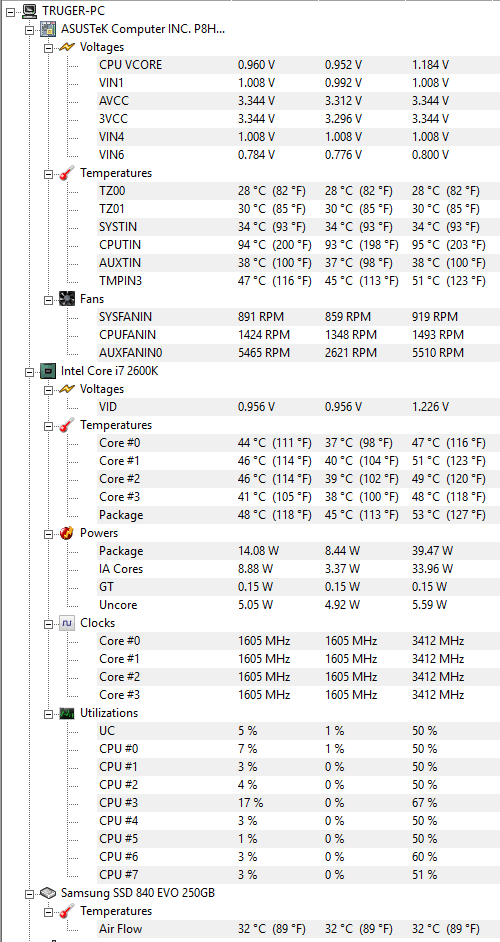500x942 pixels.
Task: Select the CPUTIN temperature row
Action: click(x=298, y=245)
